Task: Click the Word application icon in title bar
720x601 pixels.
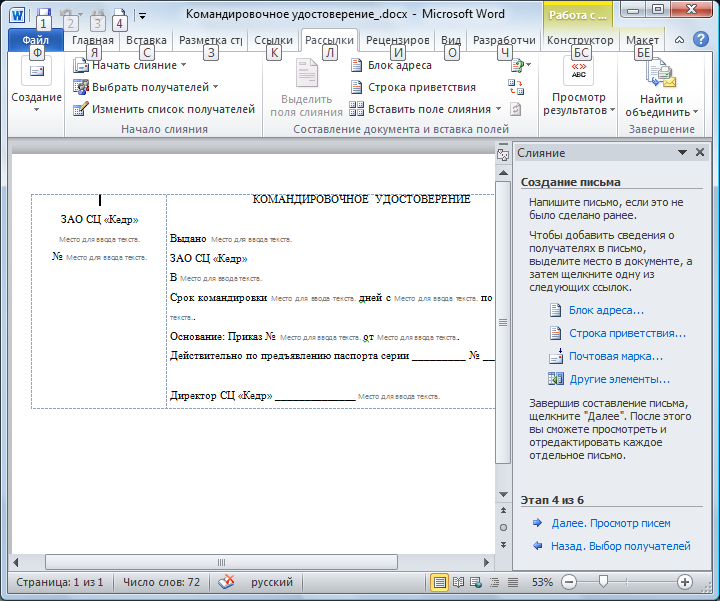Action: click(x=17, y=15)
